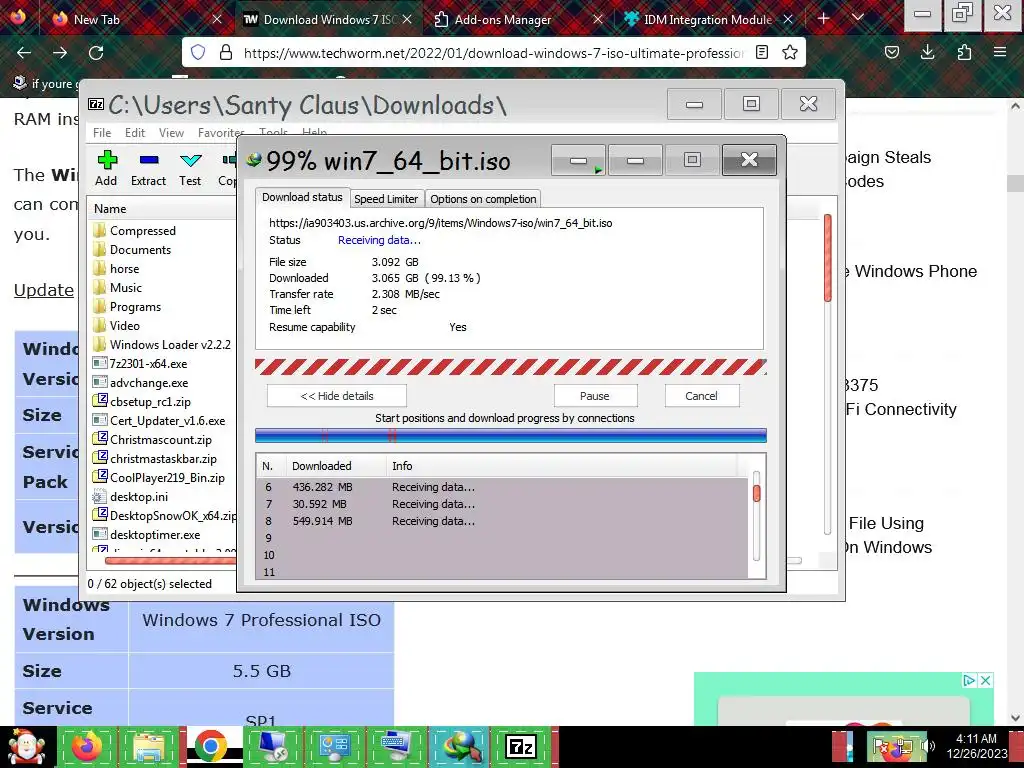Click the Extract icon in 7-Zip toolbar

click(149, 160)
